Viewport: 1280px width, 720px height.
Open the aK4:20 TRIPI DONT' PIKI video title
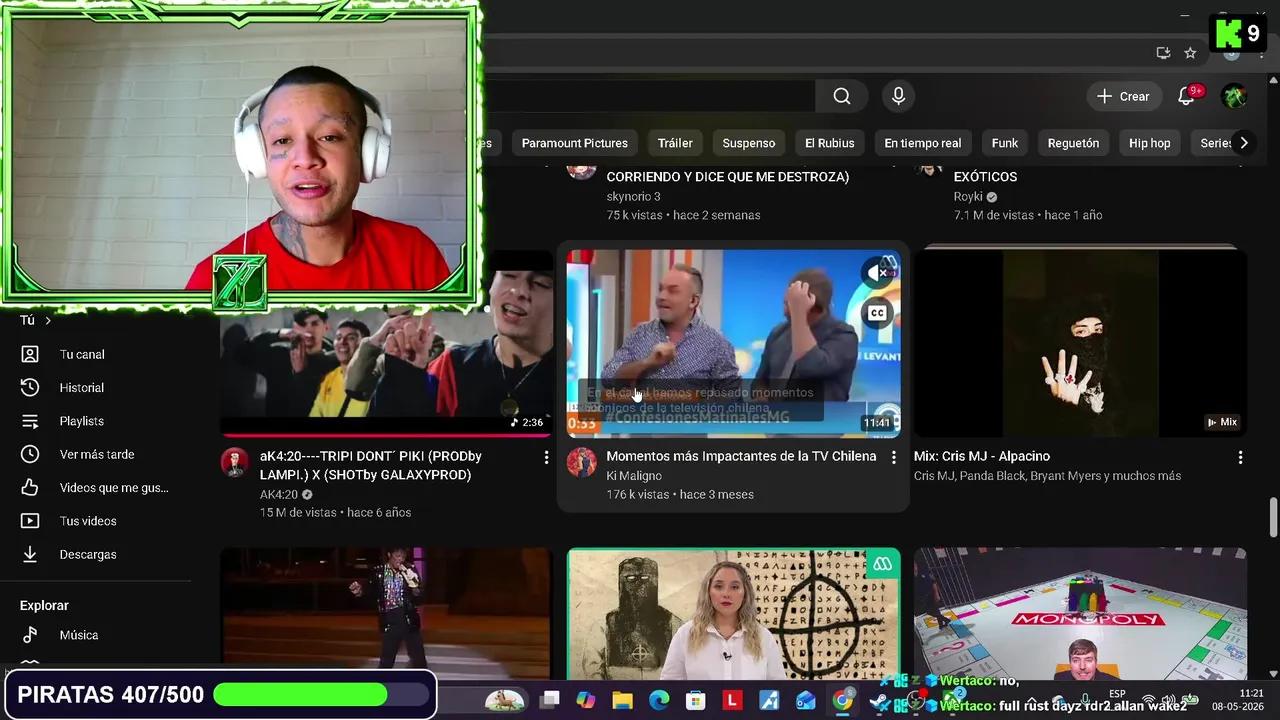click(x=371, y=465)
